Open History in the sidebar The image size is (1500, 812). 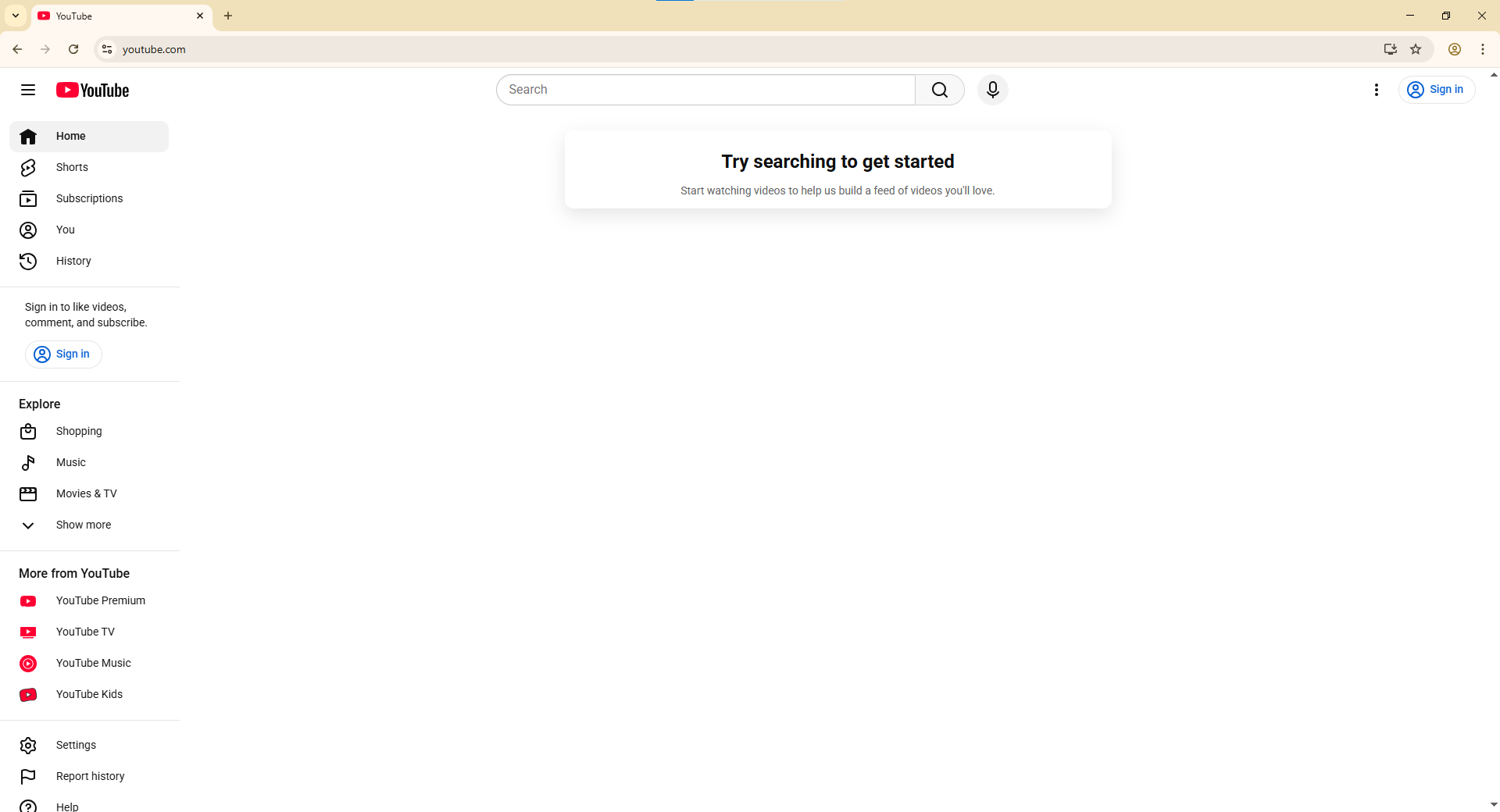click(73, 261)
